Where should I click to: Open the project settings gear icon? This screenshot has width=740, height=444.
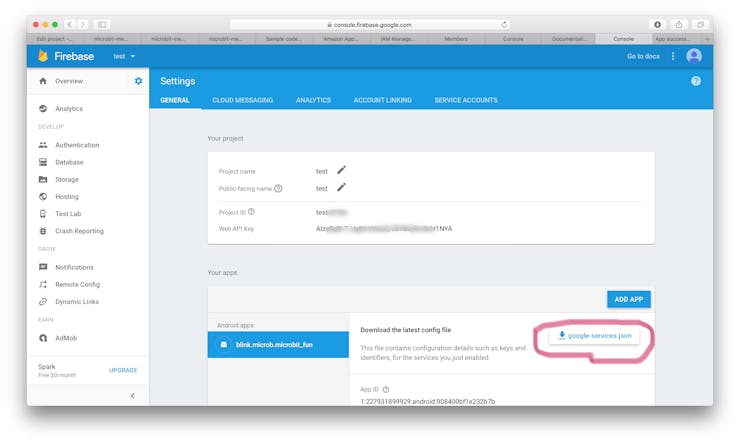click(x=138, y=81)
